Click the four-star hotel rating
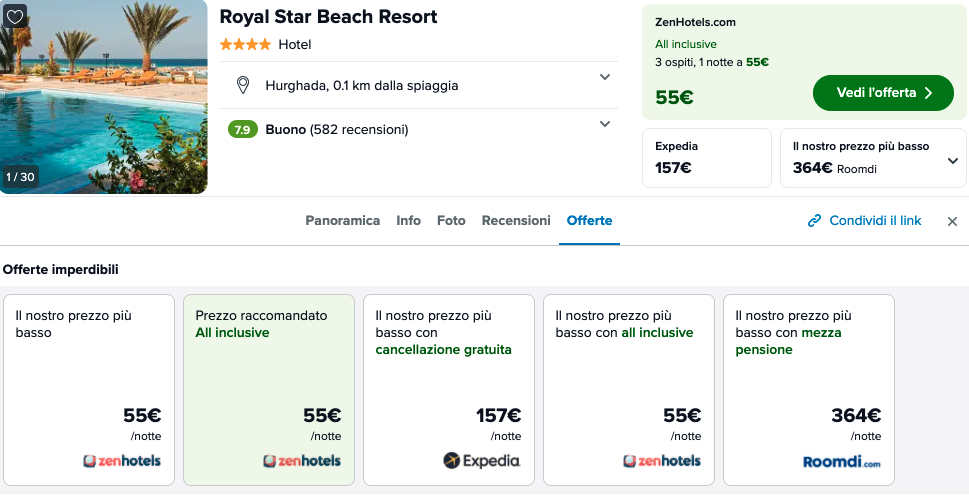969x499 pixels. tap(245, 45)
